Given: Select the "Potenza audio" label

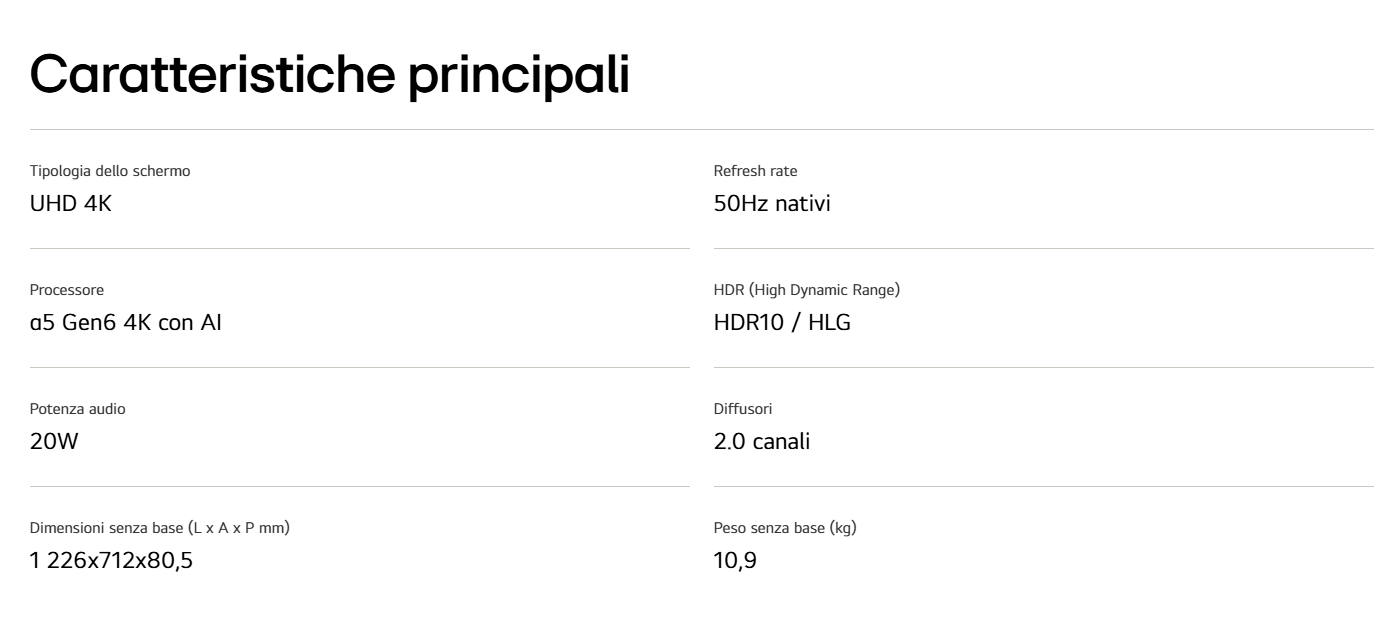Looking at the screenshot, I should [x=78, y=409].
